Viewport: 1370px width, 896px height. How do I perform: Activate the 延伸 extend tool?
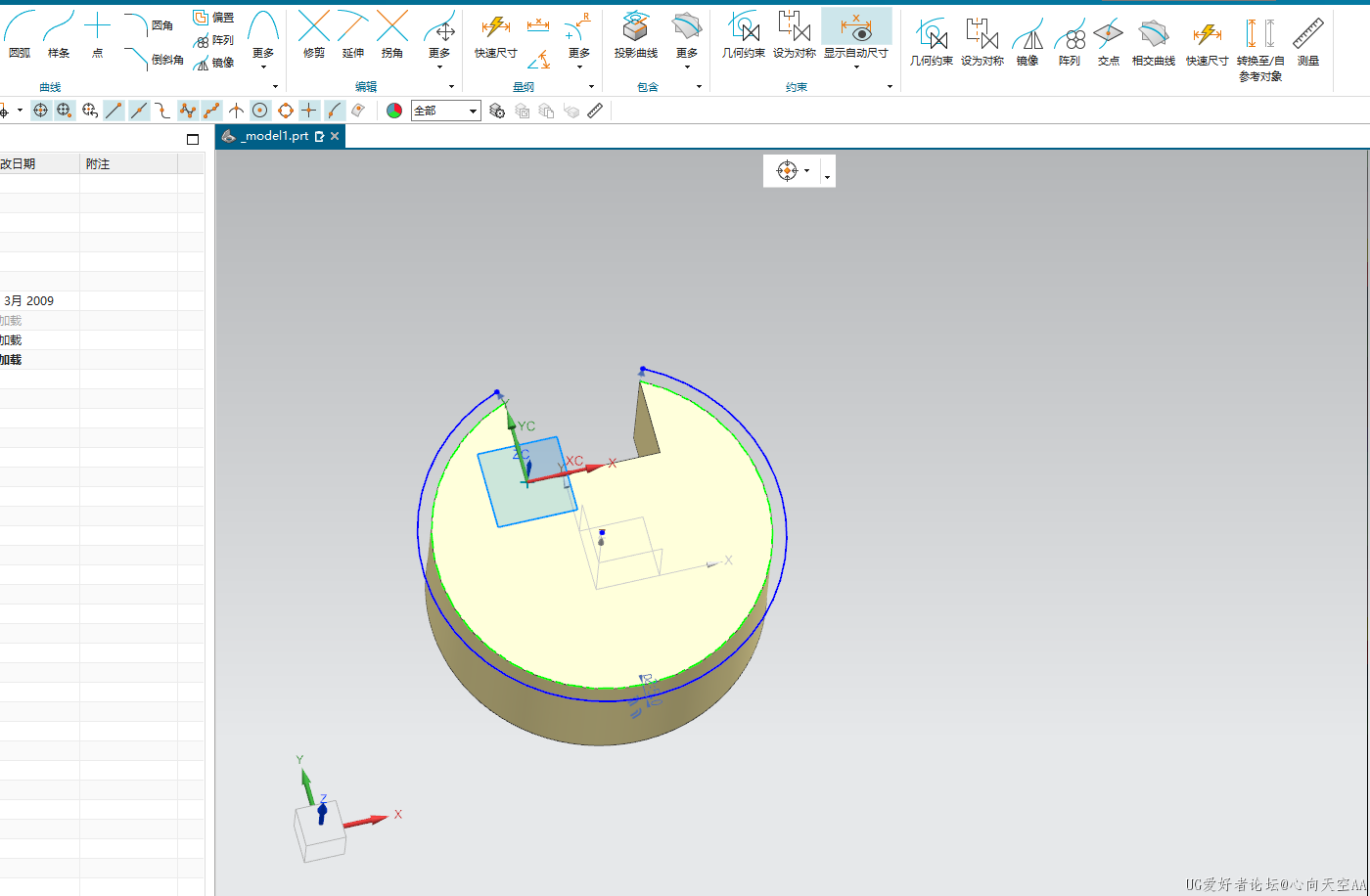click(353, 34)
